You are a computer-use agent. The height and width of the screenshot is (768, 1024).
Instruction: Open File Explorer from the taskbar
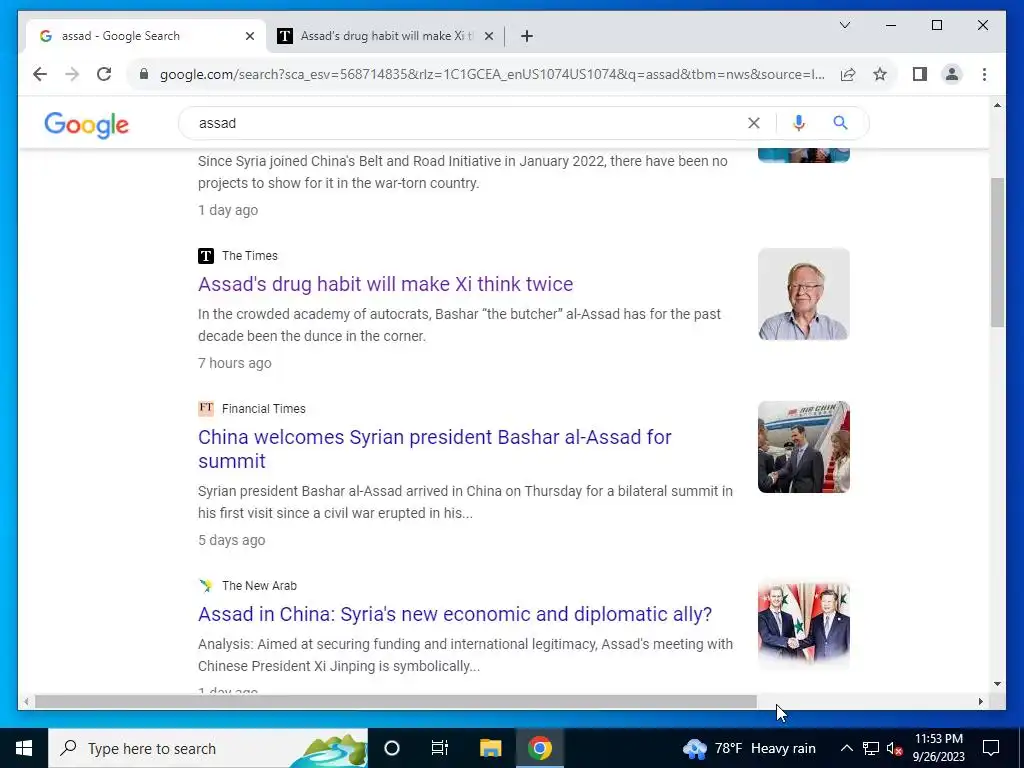(x=490, y=748)
